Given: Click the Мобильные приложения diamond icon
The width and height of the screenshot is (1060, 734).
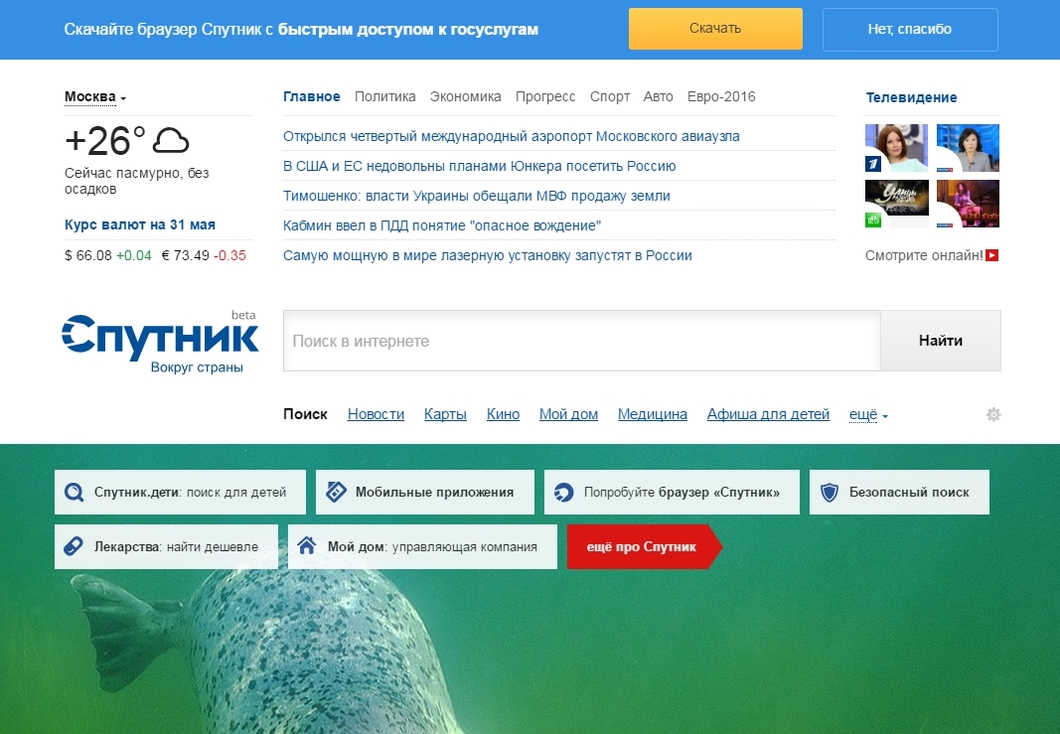Looking at the screenshot, I should [x=336, y=492].
